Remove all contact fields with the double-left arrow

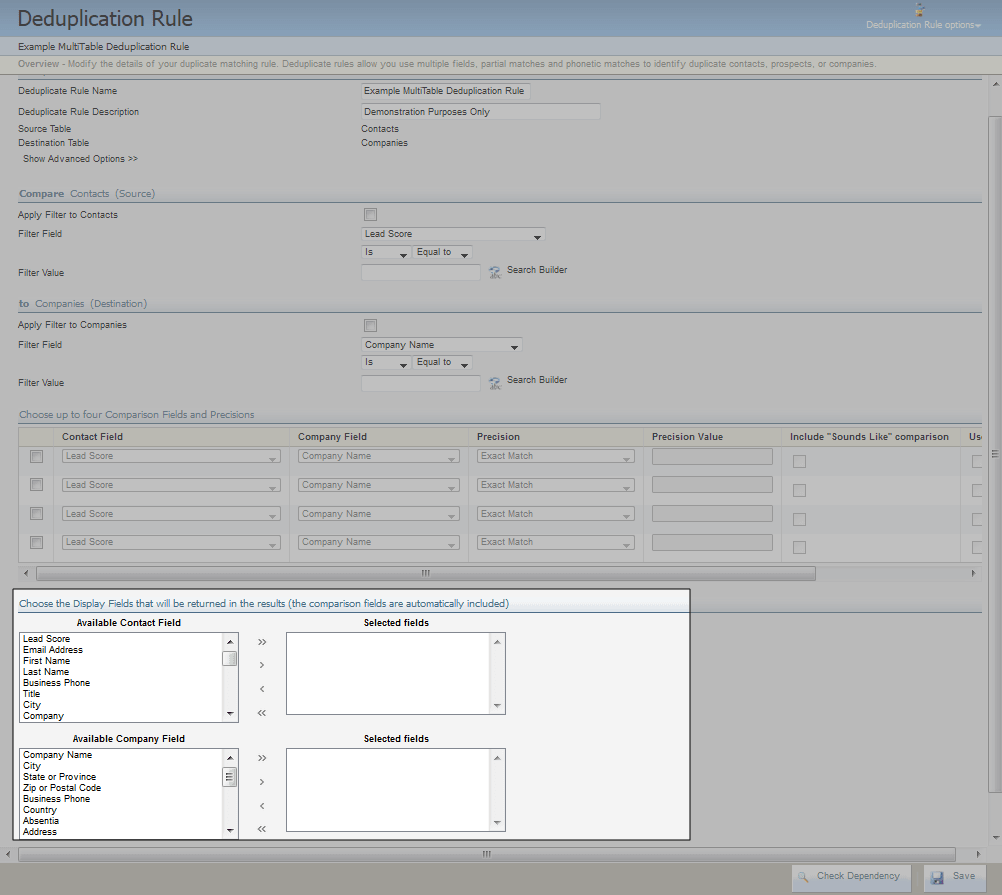(x=262, y=713)
